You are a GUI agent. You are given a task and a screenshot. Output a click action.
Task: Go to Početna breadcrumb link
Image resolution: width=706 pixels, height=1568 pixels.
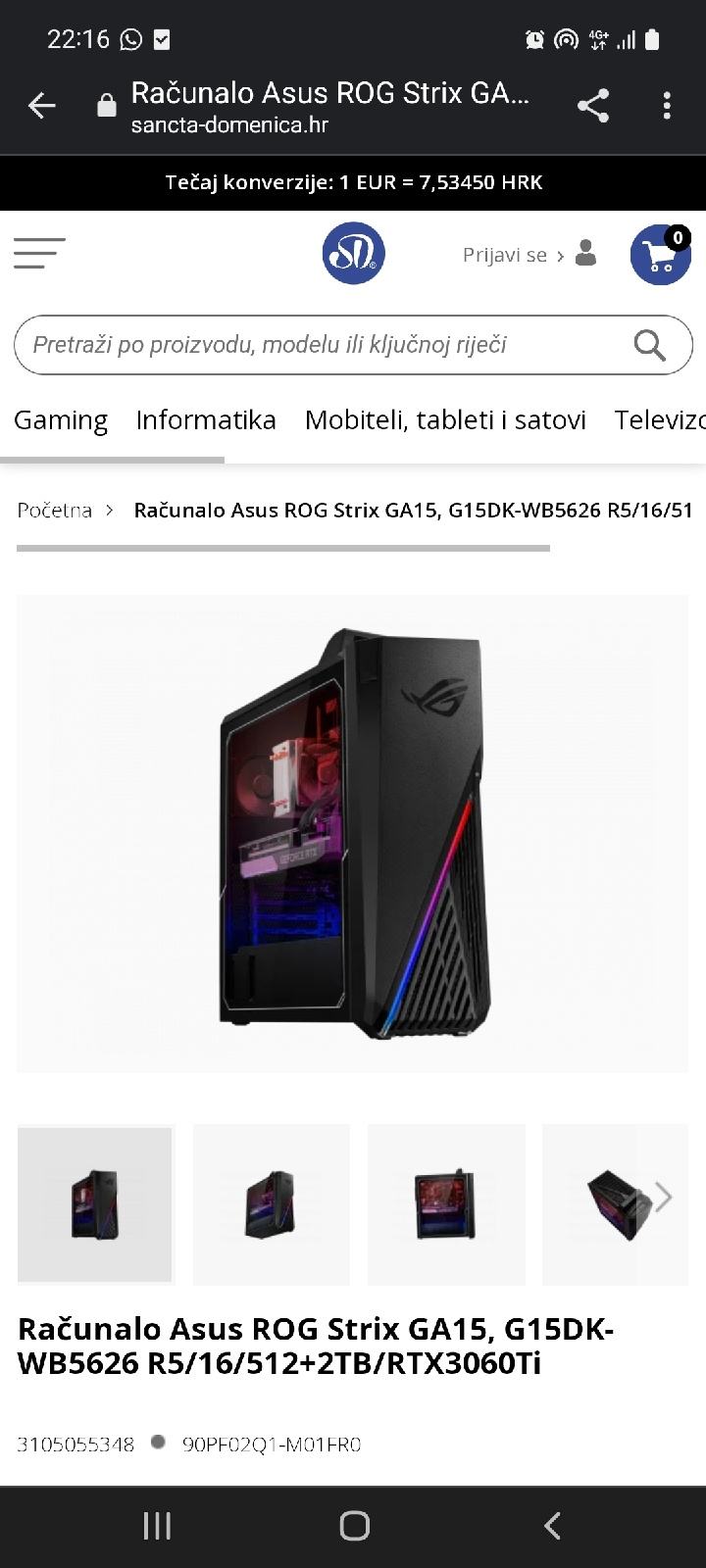(x=55, y=510)
